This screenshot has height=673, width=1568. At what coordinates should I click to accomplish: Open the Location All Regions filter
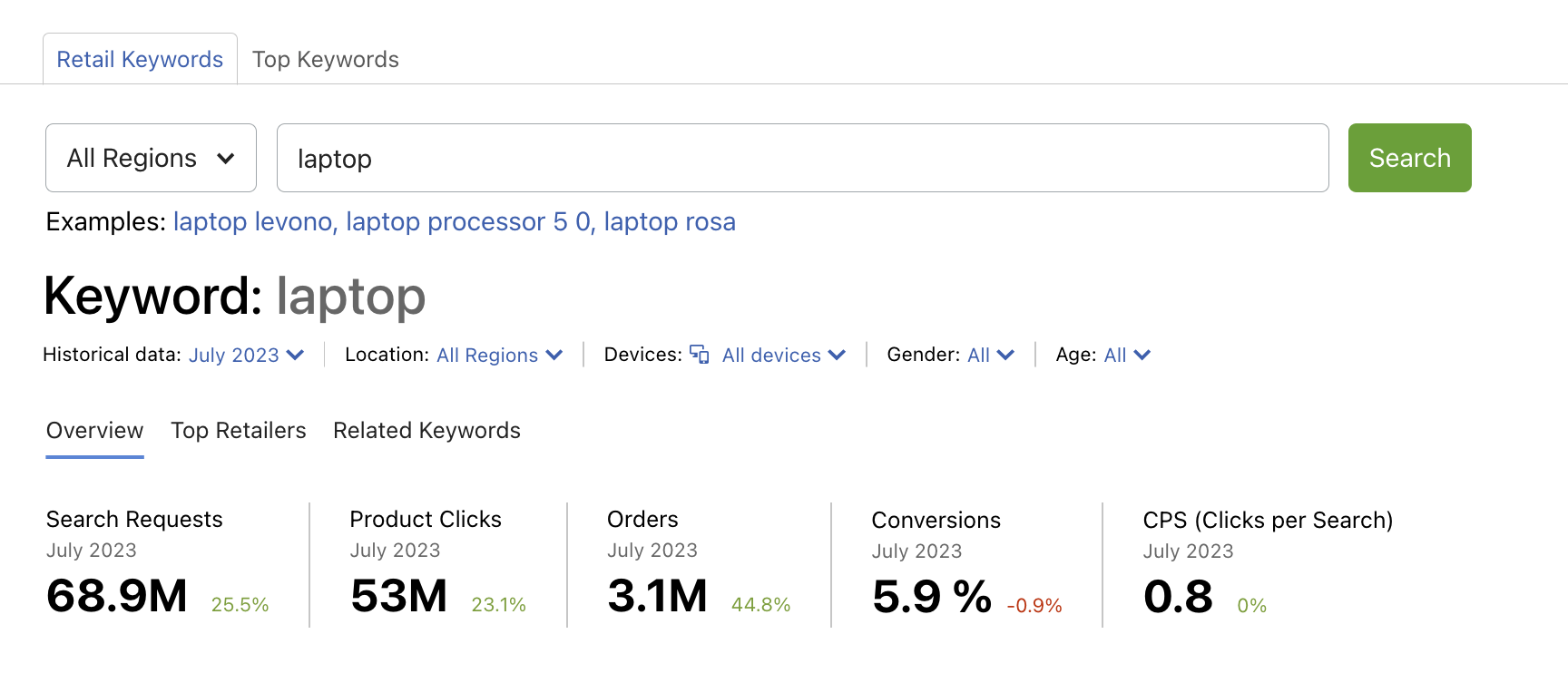point(499,355)
